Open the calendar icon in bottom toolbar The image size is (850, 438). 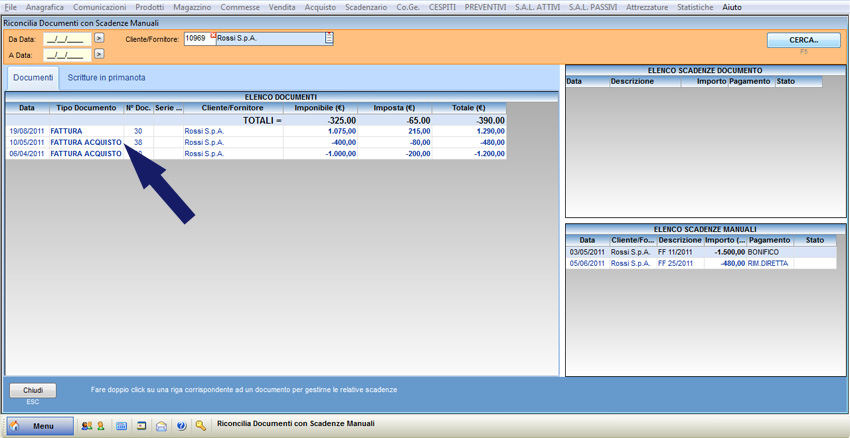pos(122,426)
